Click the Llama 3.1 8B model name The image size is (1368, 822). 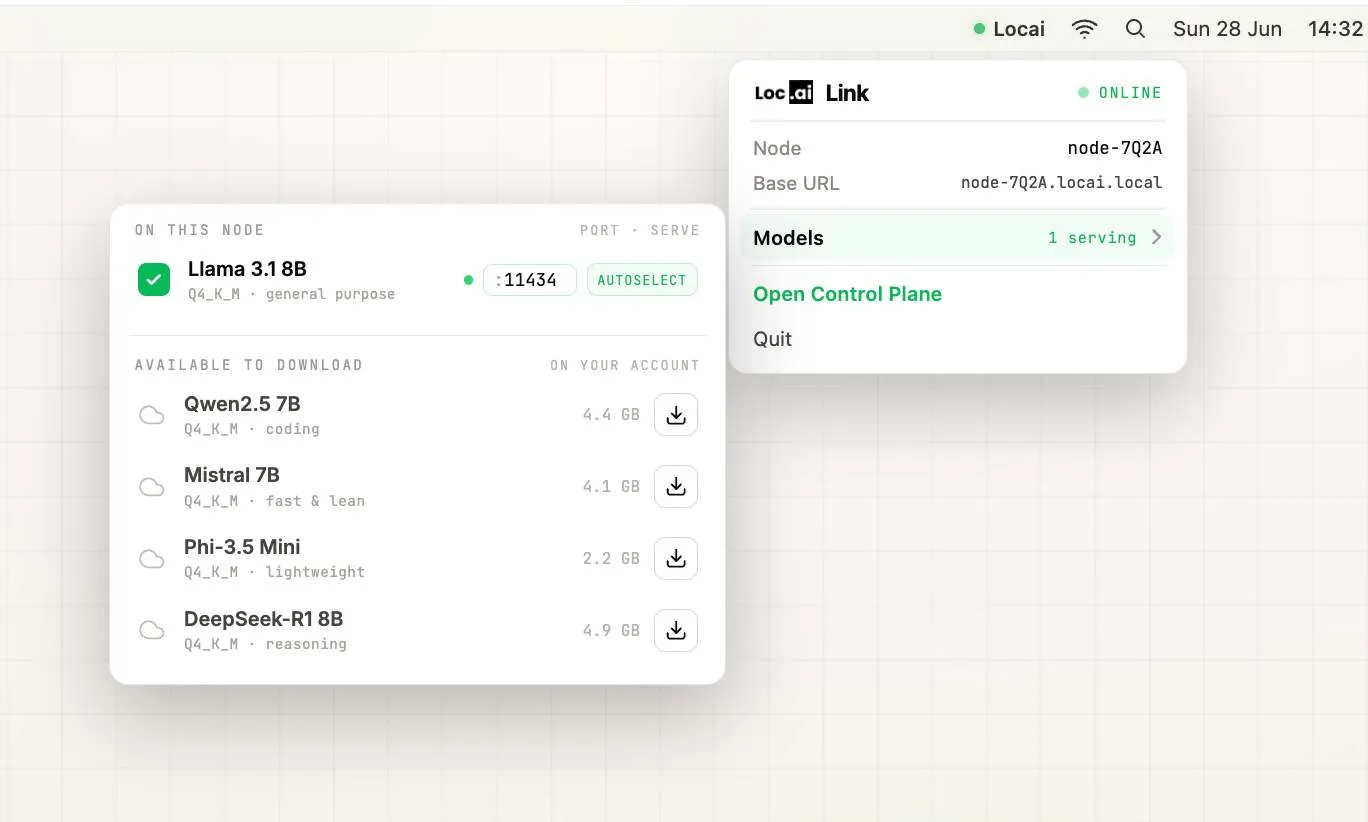point(247,269)
